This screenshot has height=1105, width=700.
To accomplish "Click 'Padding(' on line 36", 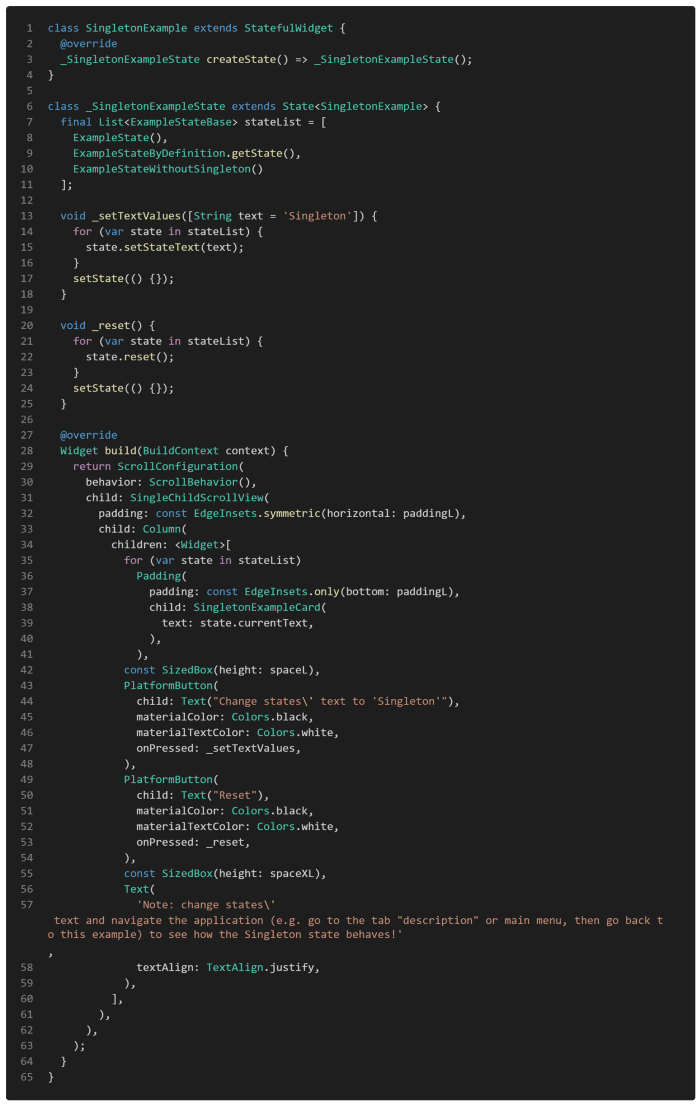I will point(161,576).
